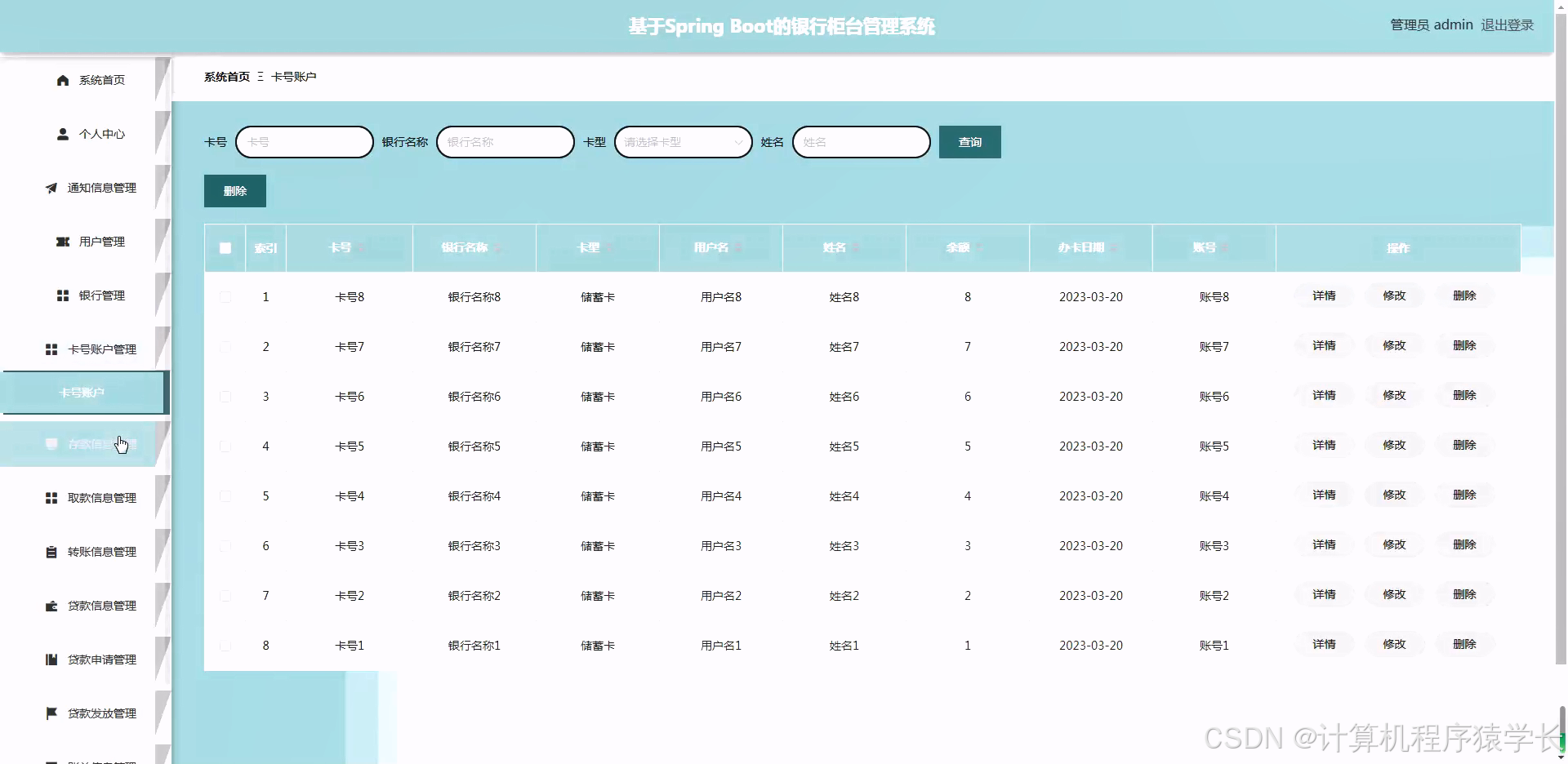
Task: Check the checkbox for row 卡号8
Action: pos(225,297)
